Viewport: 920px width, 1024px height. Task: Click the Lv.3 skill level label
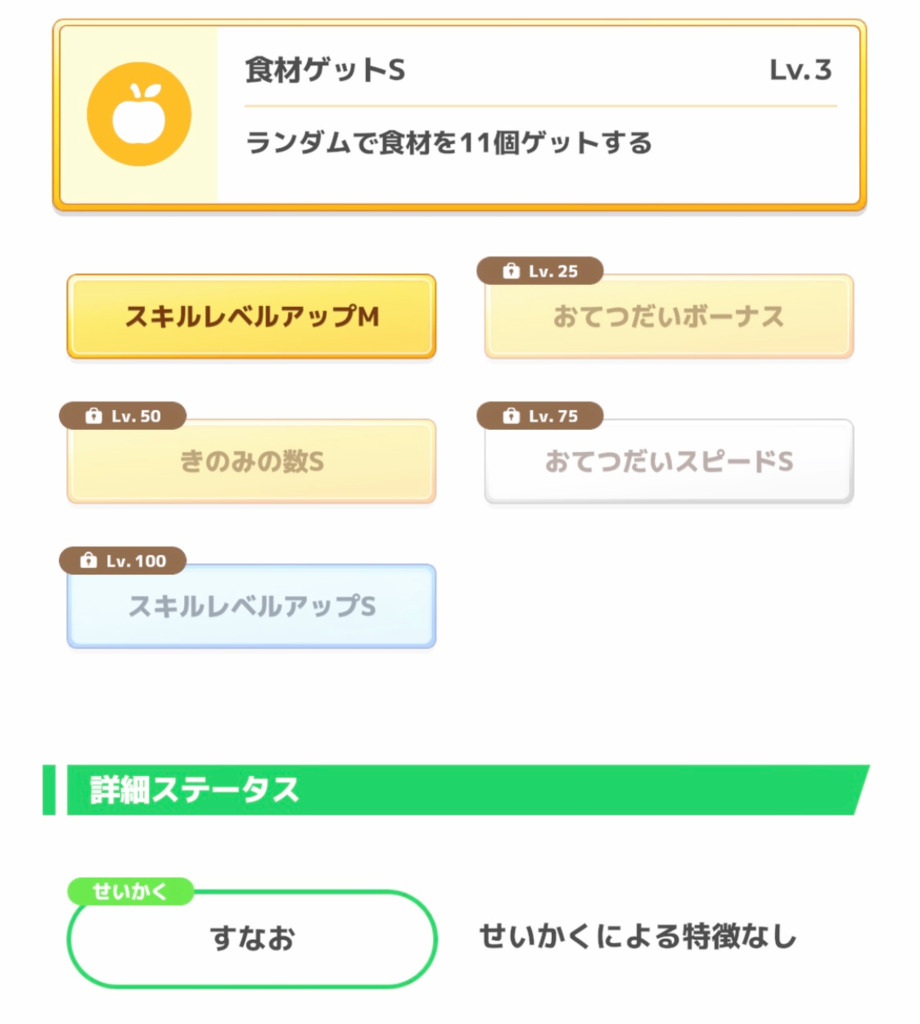click(x=800, y=71)
